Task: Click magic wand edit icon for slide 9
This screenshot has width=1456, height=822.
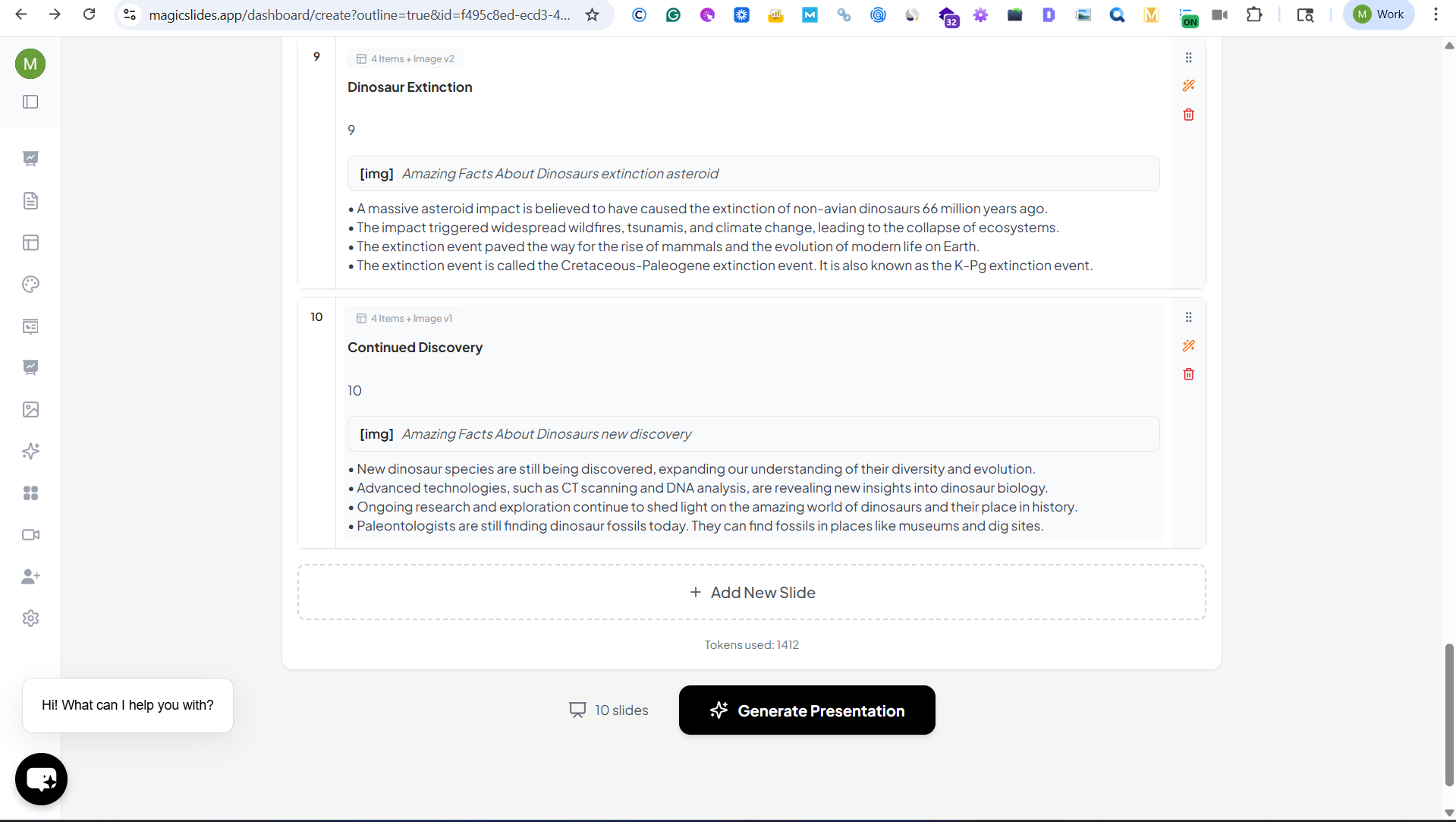Action: (1188, 86)
